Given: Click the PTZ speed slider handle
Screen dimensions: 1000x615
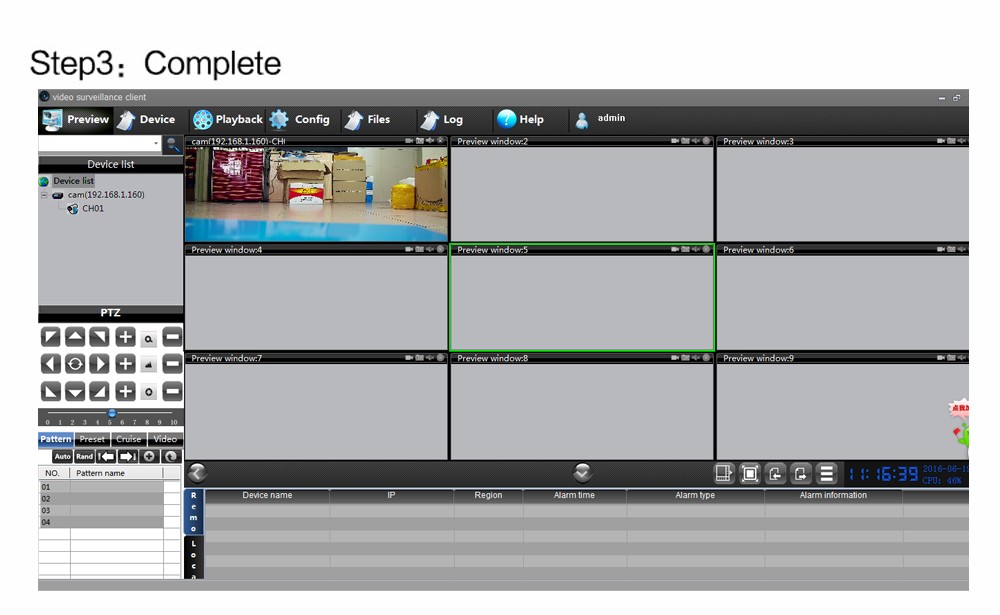Looking at the screenshot, I should point(112,412).
